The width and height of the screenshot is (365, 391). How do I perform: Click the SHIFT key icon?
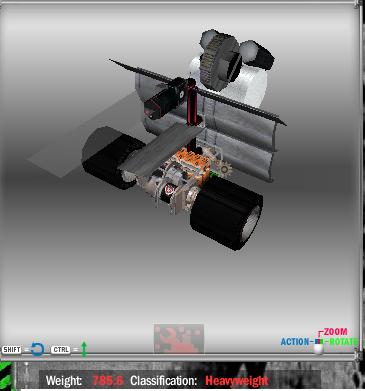[12, 350]
